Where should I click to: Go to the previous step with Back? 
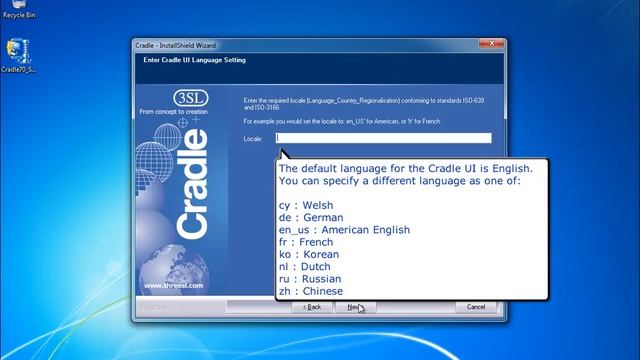click(x=312, y=307)
